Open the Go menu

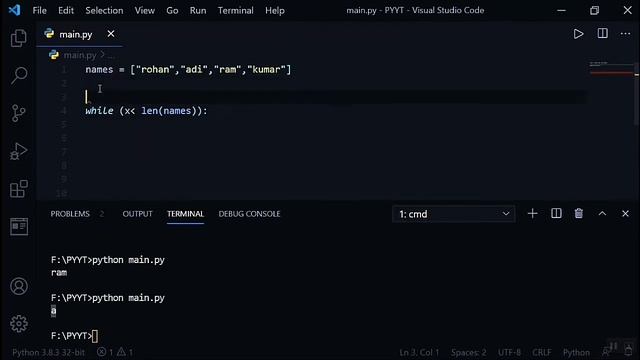pos(172,10)
